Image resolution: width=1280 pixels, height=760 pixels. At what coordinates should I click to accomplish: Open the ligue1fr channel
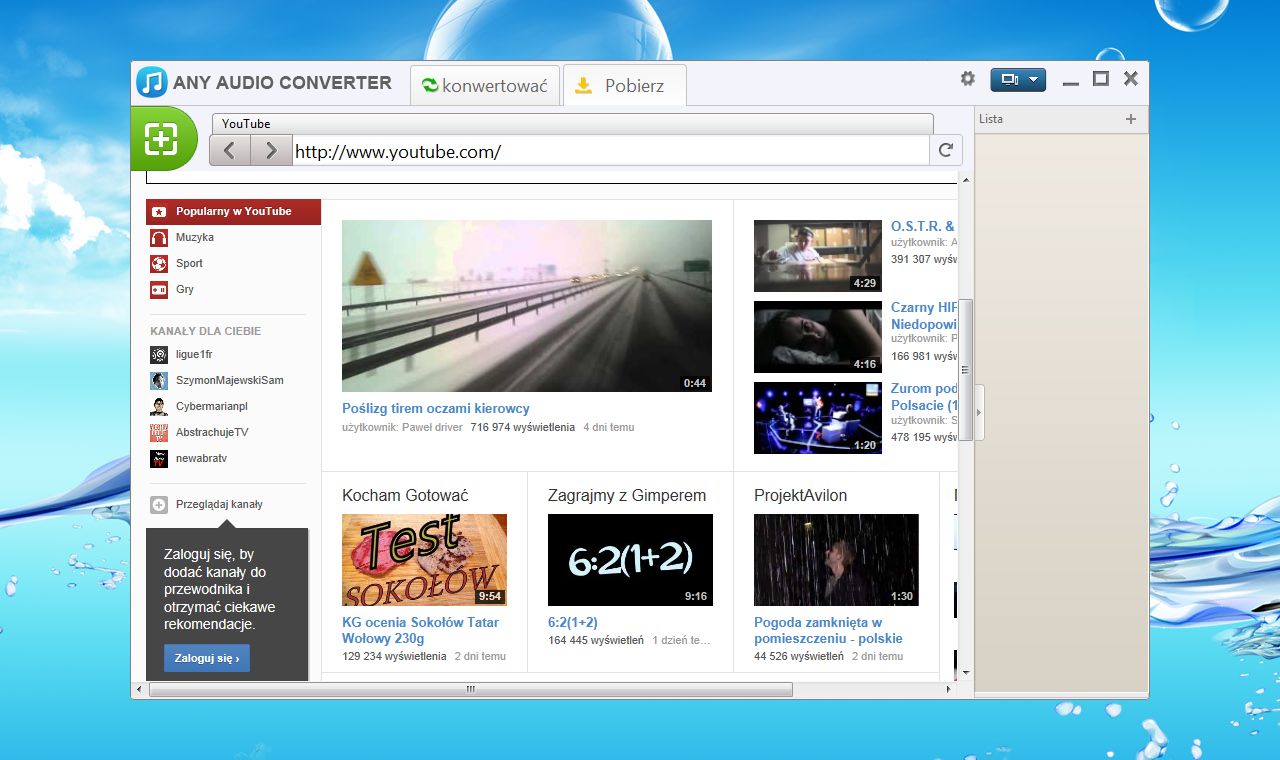click(x=194, y=354)
